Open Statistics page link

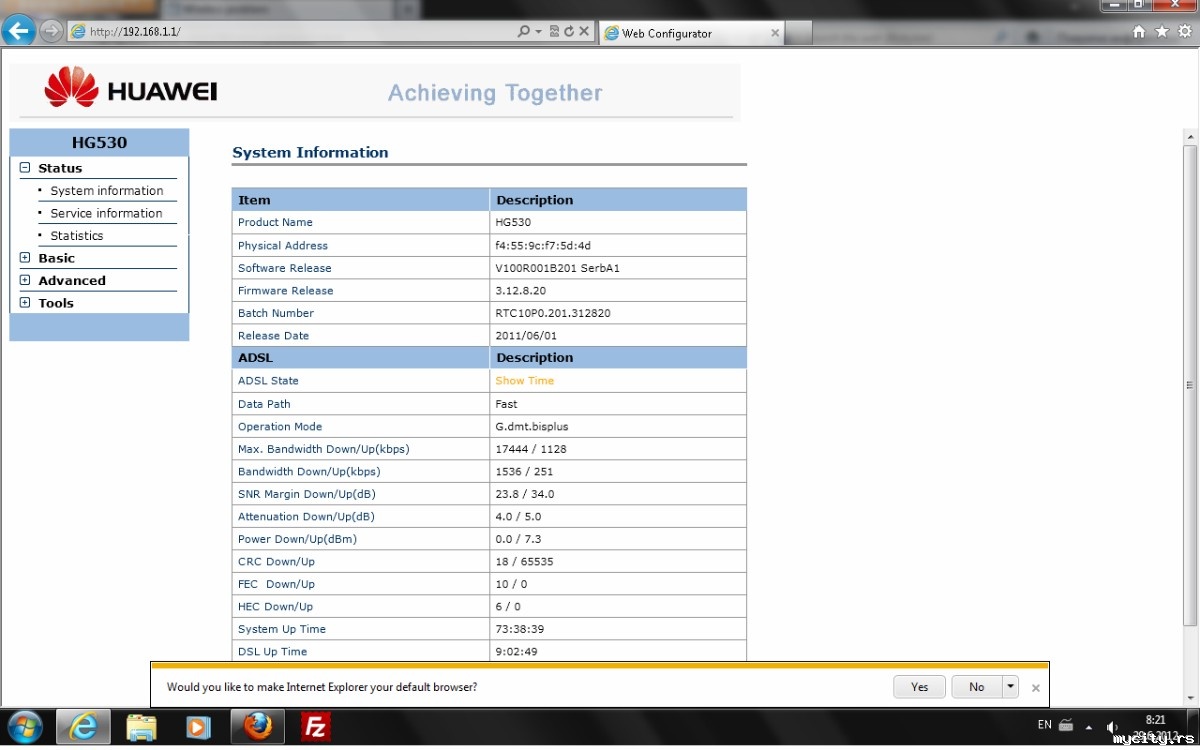(x=77, y=236)
